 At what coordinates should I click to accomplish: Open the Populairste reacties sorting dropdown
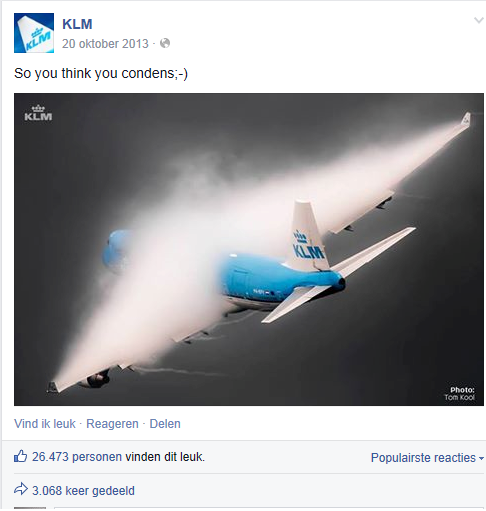pos(427,458)
